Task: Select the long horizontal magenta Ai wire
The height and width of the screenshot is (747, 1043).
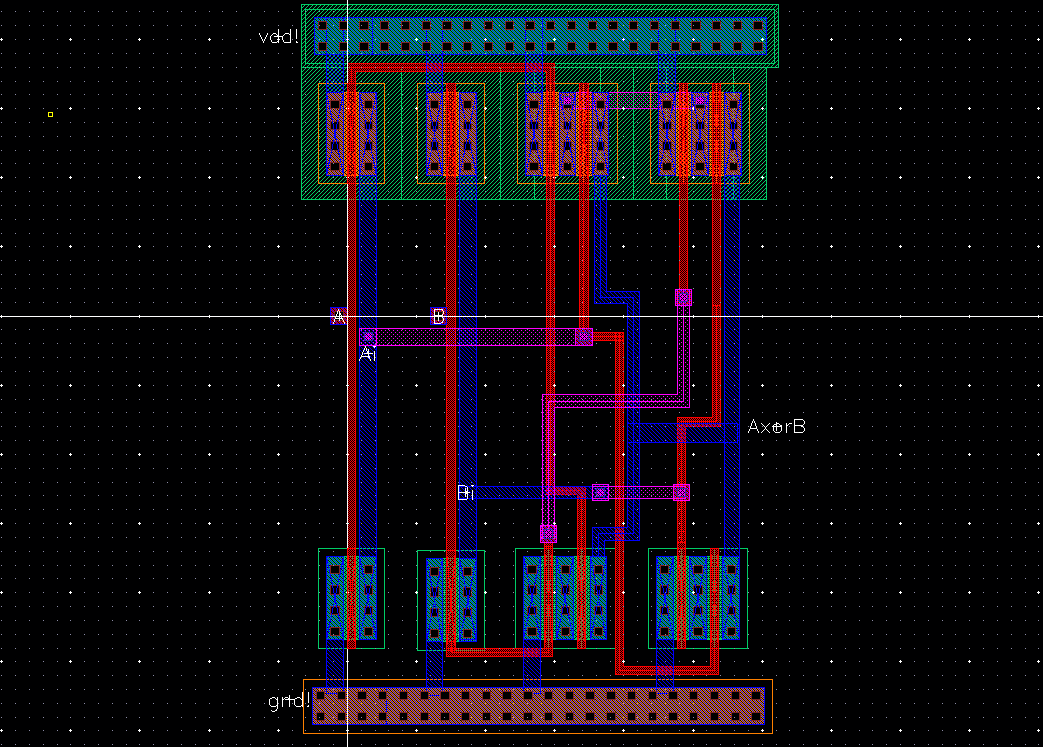Action: [476, 337]
